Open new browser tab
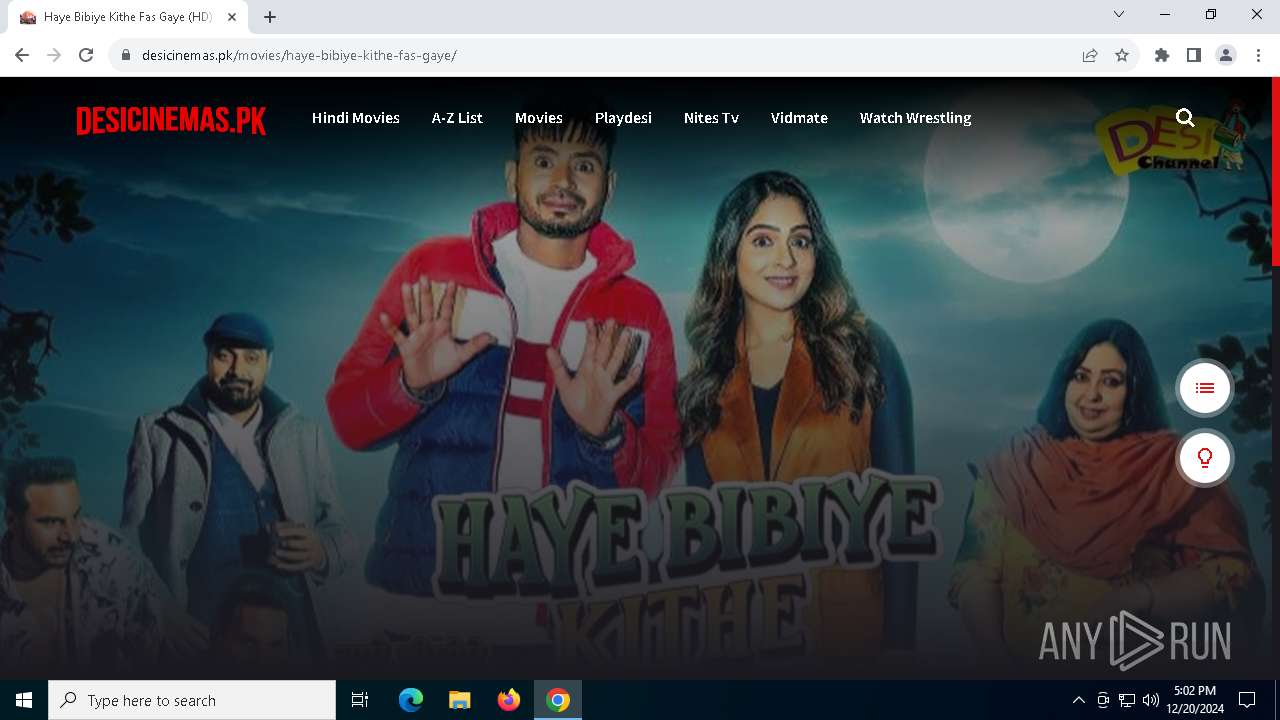Screen dimensions: 1280x720 [270, 17]
